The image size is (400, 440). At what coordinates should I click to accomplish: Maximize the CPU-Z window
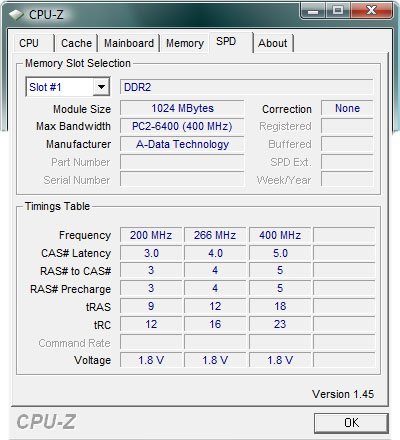click(338, 11)
